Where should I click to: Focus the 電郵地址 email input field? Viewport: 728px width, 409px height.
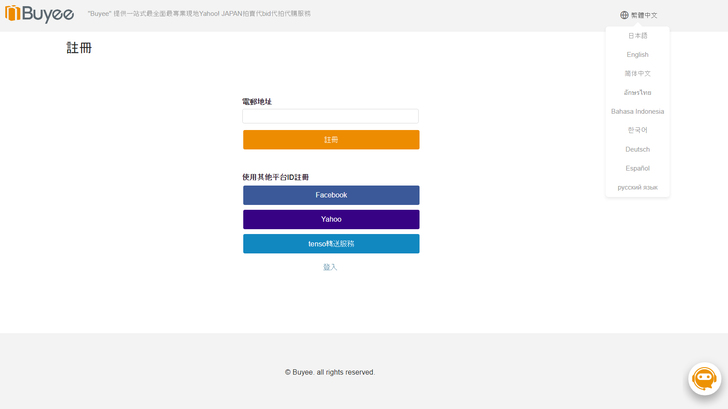coord(330,116)
